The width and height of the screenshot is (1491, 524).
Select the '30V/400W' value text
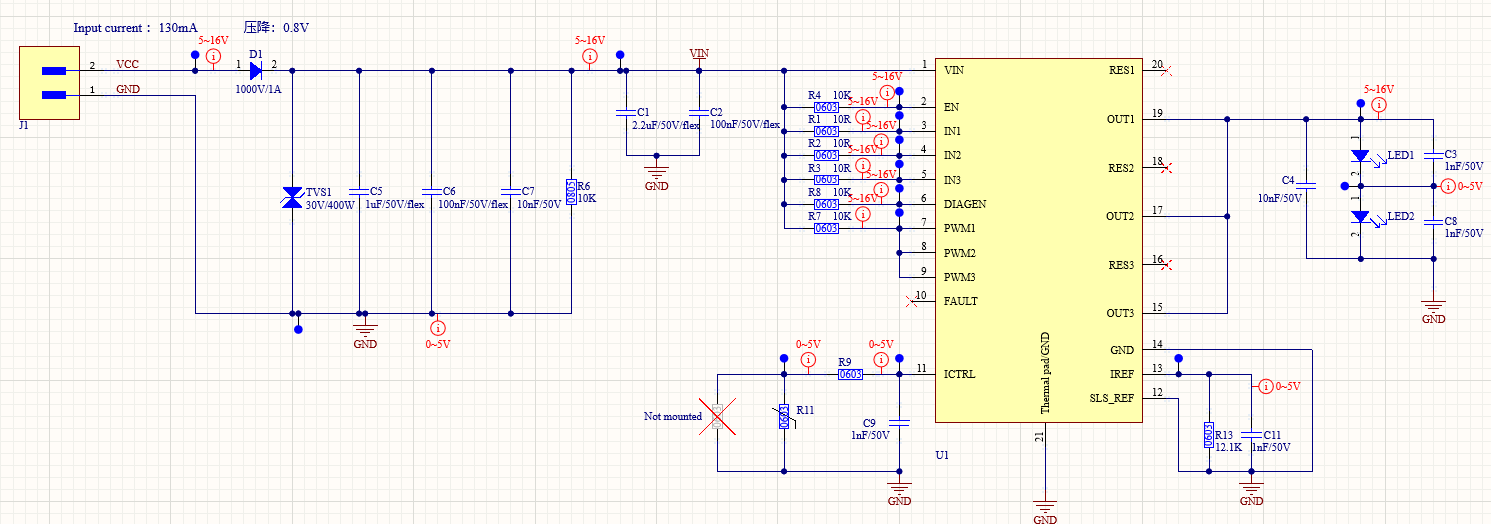[x=329, y=204]
